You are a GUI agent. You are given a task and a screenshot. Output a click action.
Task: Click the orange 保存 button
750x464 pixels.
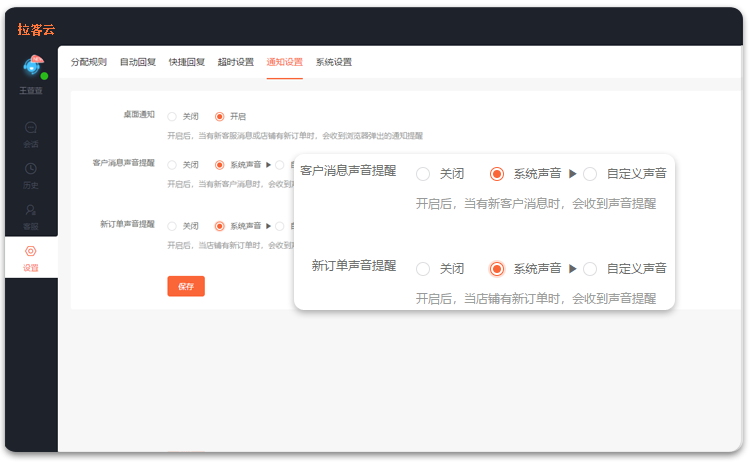186,286
